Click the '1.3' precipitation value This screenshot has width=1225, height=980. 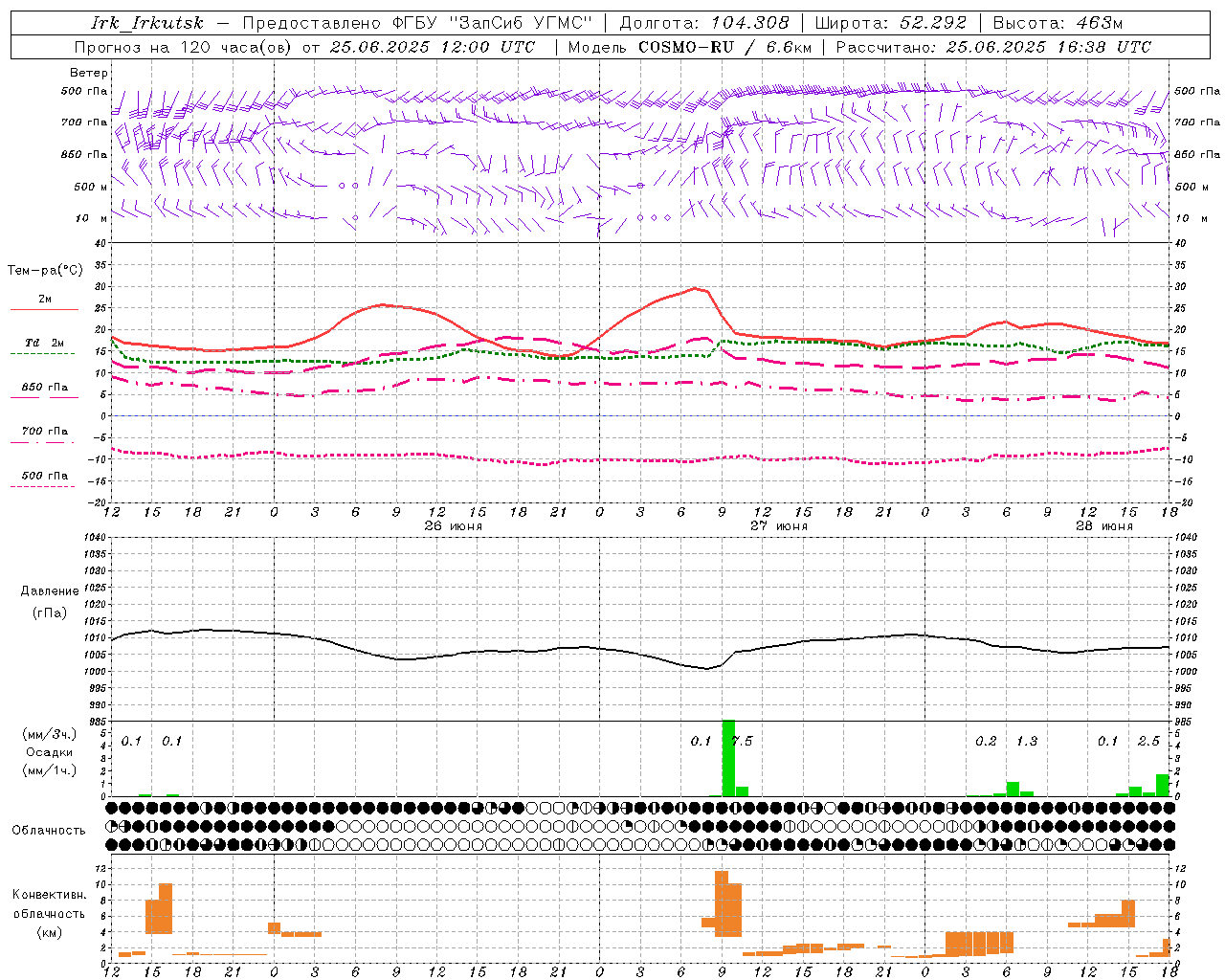pyautogui.click(x=1027, y=741)
